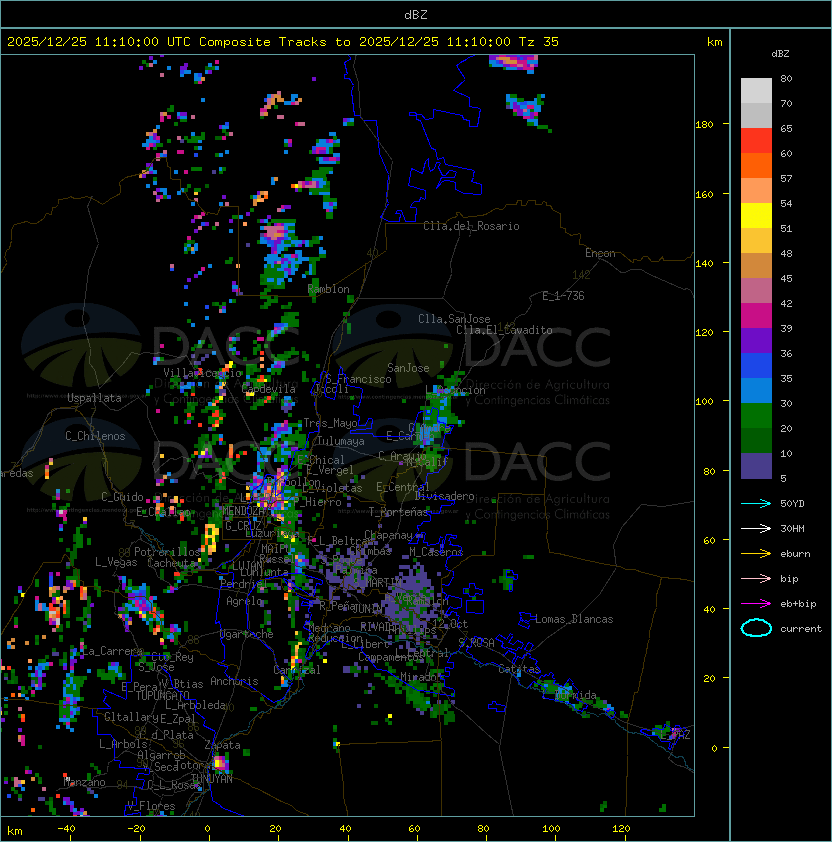Pick the red swatch in dBZ legend
The height and width of the screenshot is (842, 832).
[x=756, y=140]
